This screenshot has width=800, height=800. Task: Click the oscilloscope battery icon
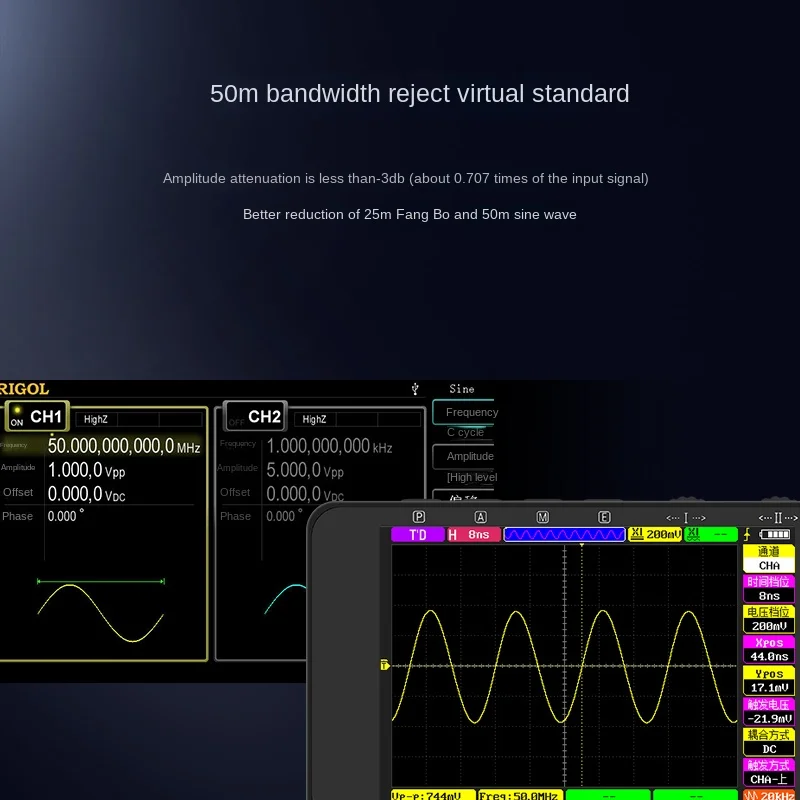click(774, 534)
